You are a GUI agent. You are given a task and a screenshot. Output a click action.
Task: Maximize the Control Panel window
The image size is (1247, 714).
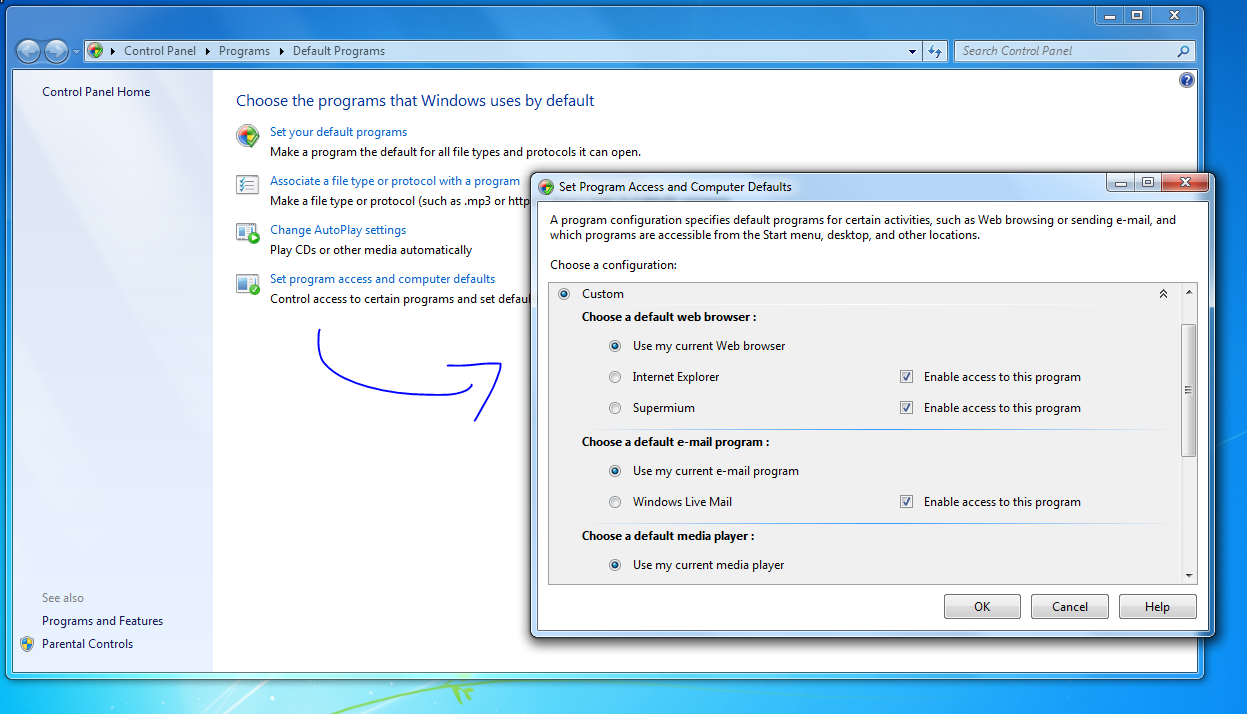[x=1138, y=16]
